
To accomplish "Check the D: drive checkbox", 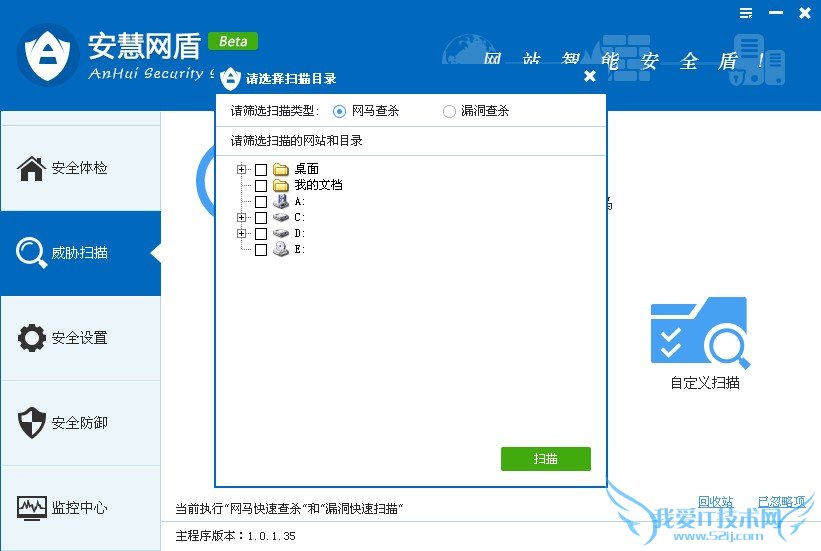I will (261, 234).
